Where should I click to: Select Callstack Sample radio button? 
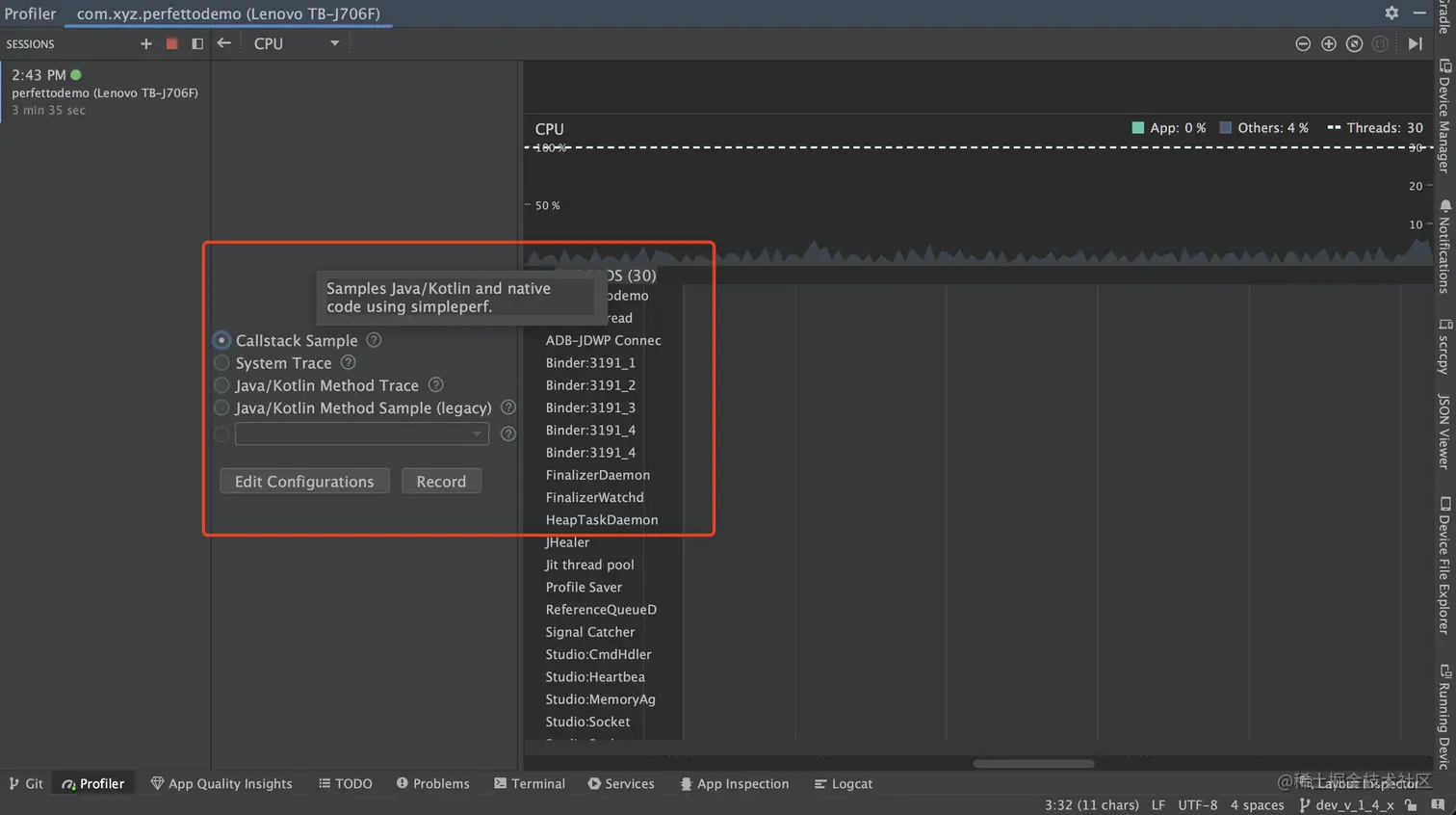click(x=221, y=340)
